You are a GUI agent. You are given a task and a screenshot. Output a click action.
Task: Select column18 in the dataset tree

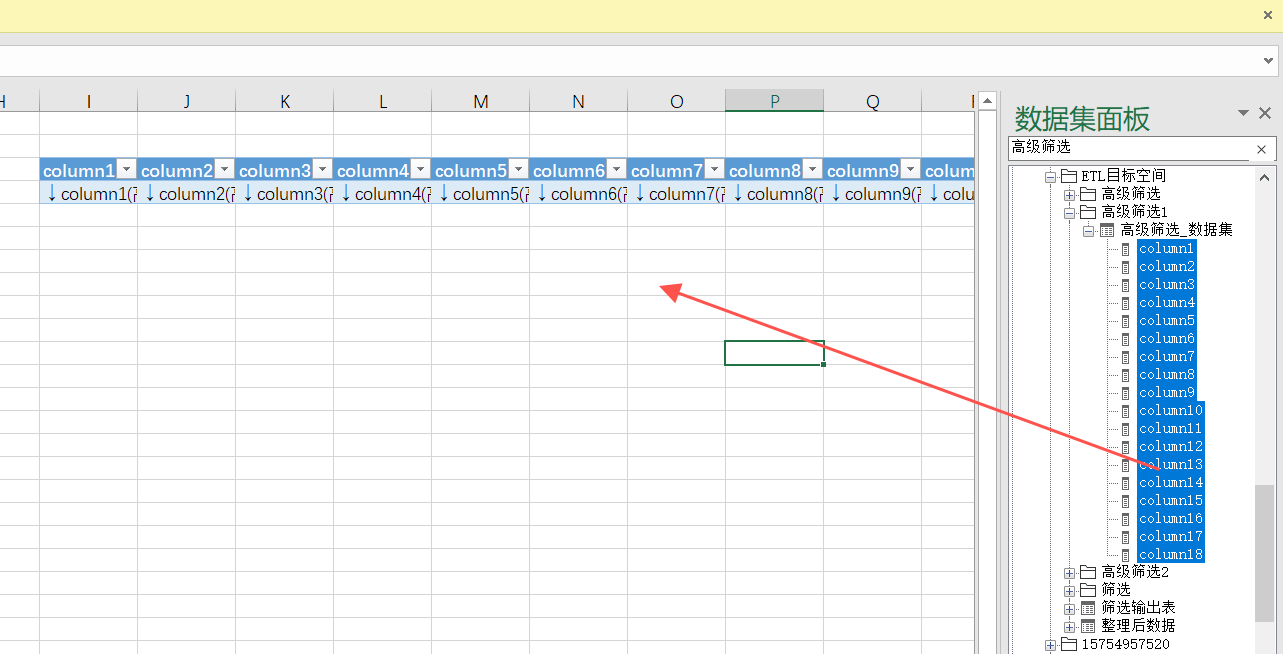pyautogui.click(x=1170, y=555)
